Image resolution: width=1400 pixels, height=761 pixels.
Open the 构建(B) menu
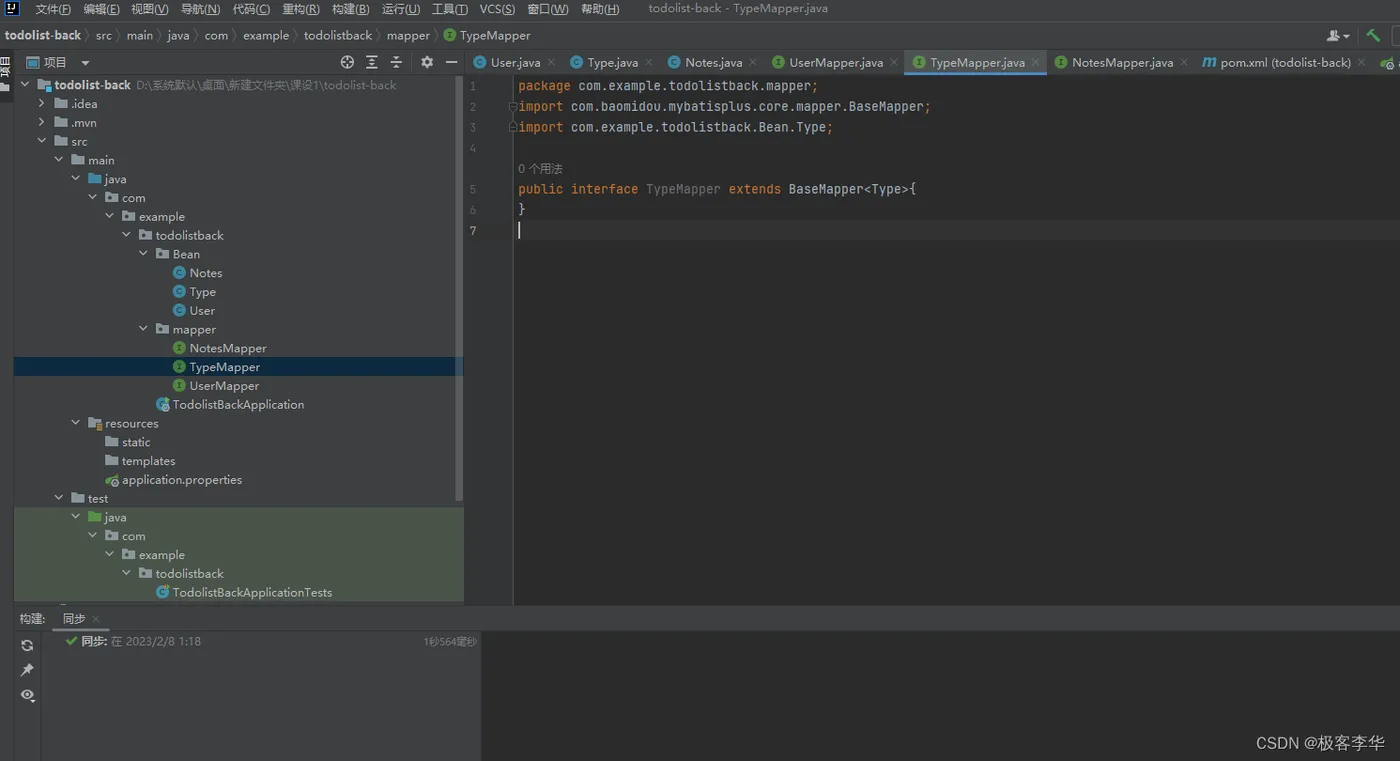point(350,9)
